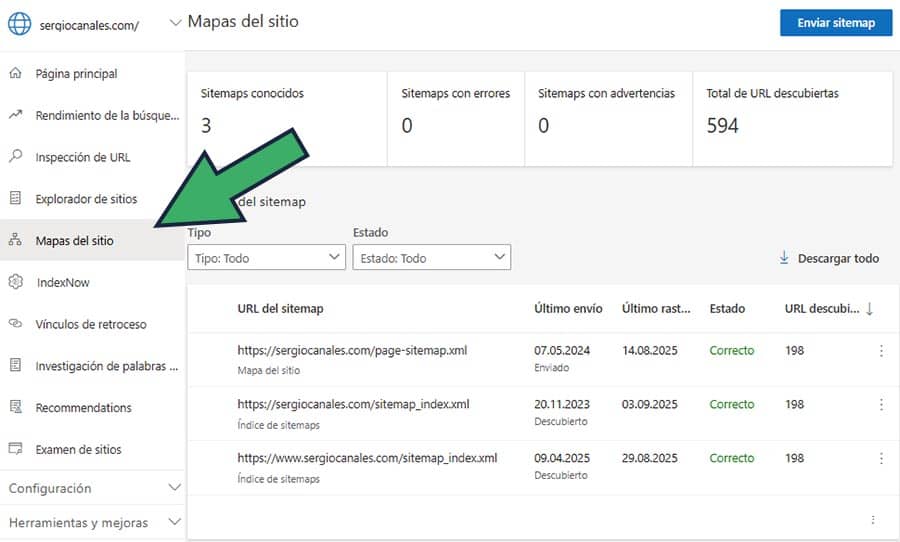
Task: Open the Estado: Todo dropdown
Action: pos(432,257)
